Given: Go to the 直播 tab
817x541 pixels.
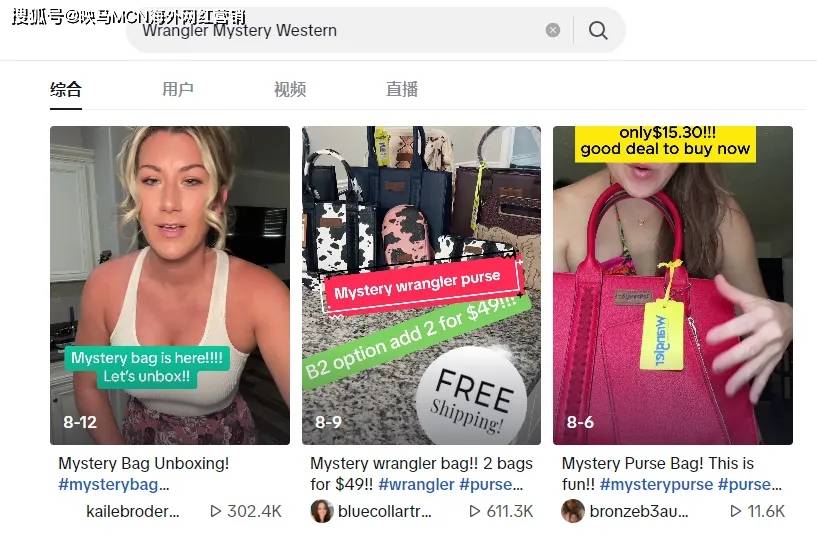Looking at the screenshot, I should click(402, 89).
